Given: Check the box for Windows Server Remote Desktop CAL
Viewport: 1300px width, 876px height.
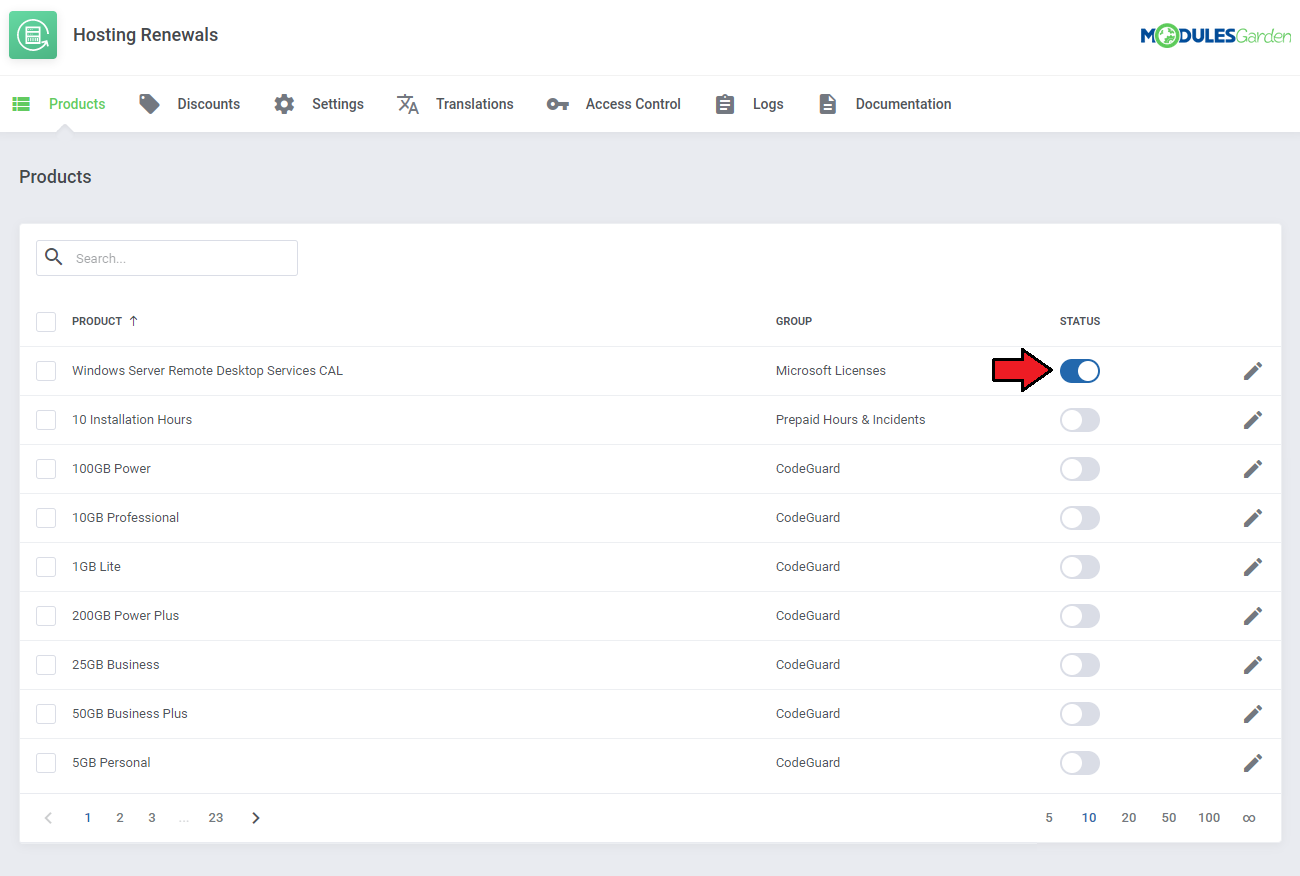Looking at the screenshot, I should coord(46,371).
